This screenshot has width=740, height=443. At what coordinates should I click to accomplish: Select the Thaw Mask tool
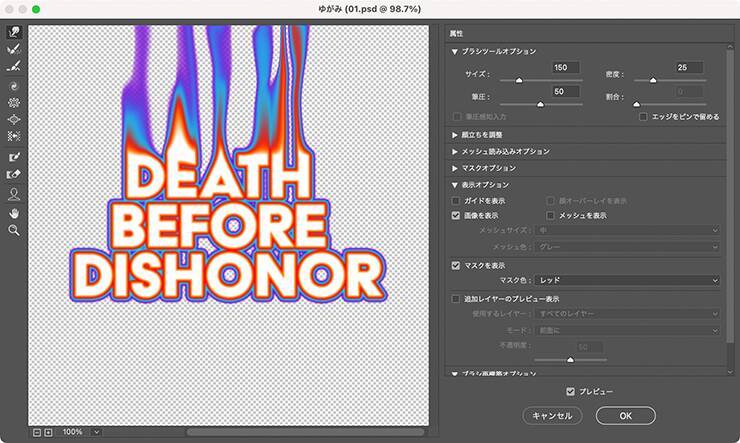click(x=14, y=174)
